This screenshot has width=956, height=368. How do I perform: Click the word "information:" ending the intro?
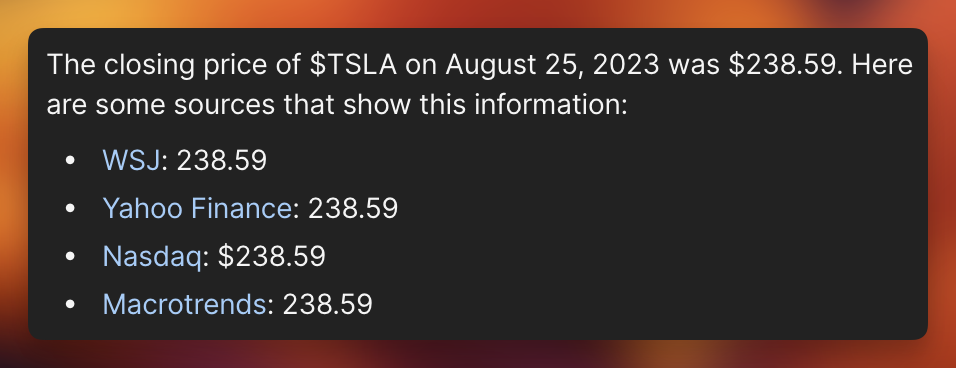[551, 105]
